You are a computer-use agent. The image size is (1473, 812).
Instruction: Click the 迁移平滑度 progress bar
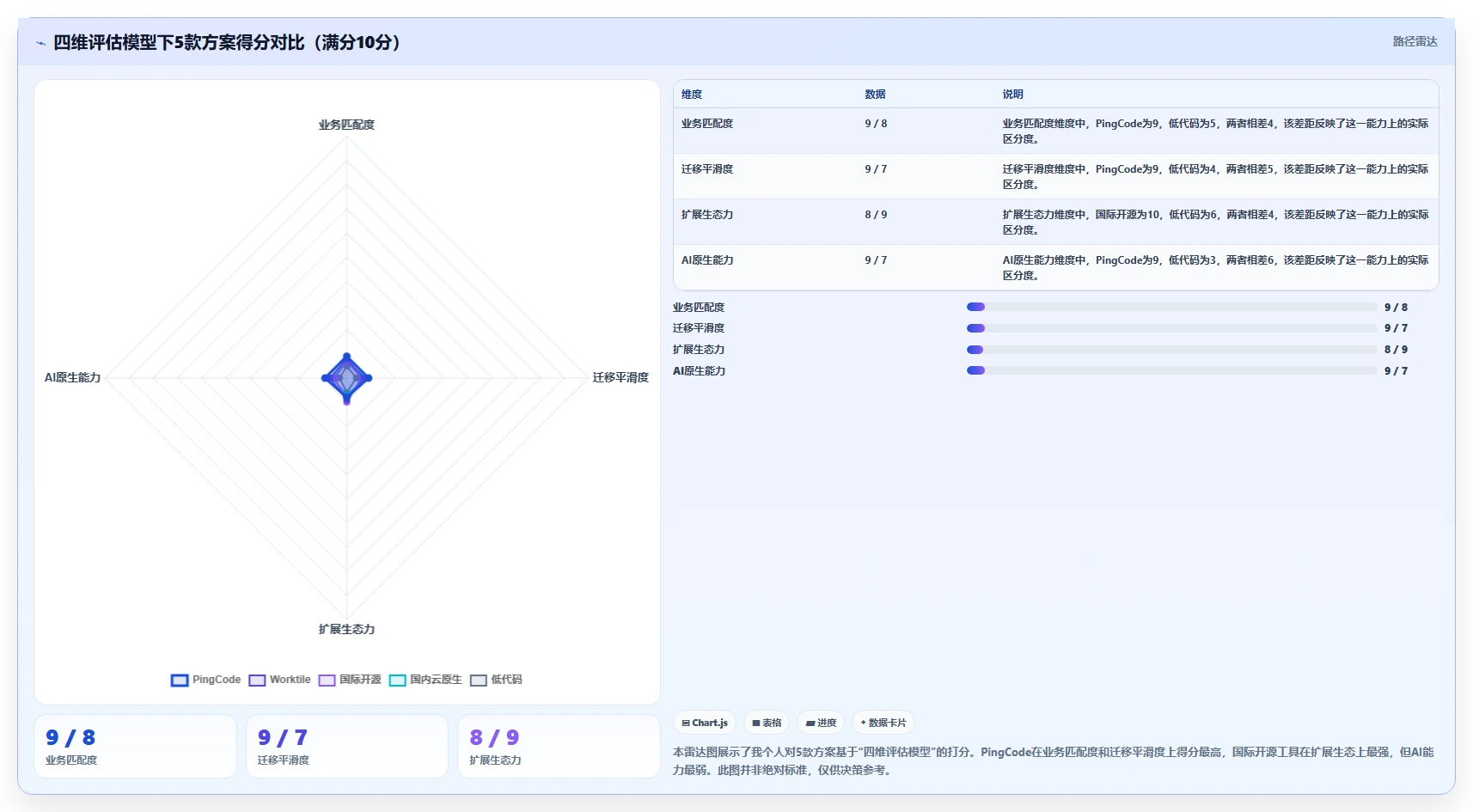pos(1171,328)
